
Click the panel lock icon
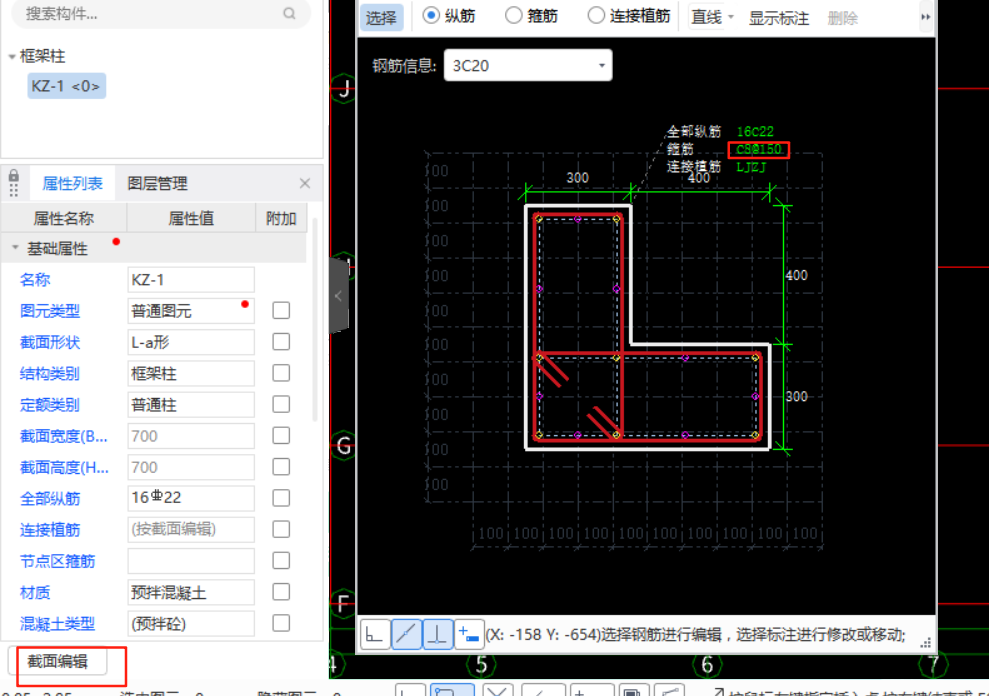point(13,175)
